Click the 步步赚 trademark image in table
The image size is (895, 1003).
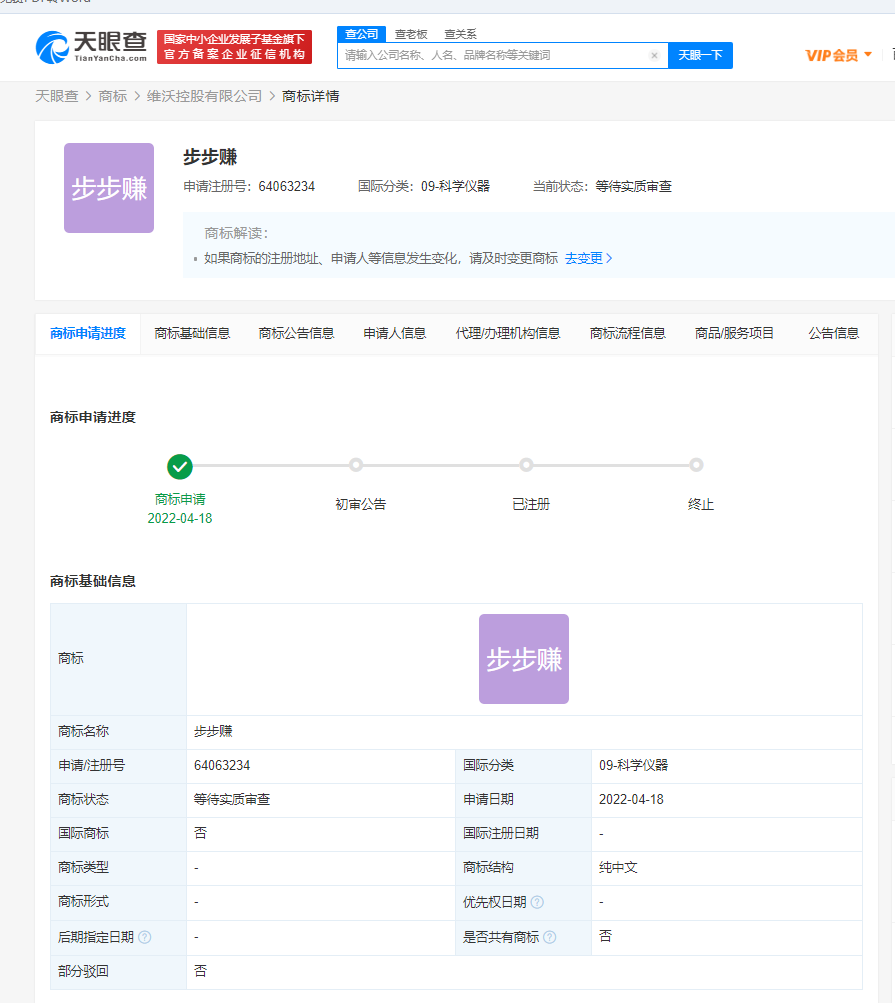(523, 659)
